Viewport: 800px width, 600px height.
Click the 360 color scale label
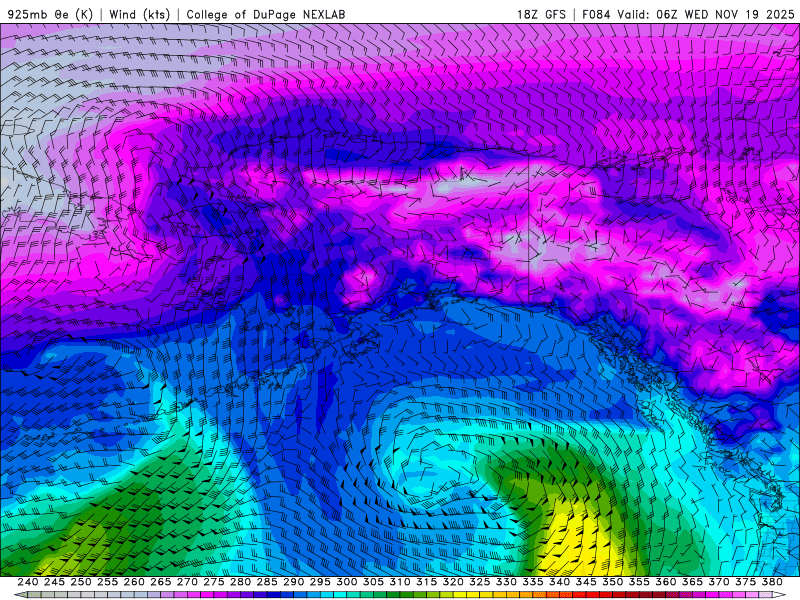tap(666, 582)
